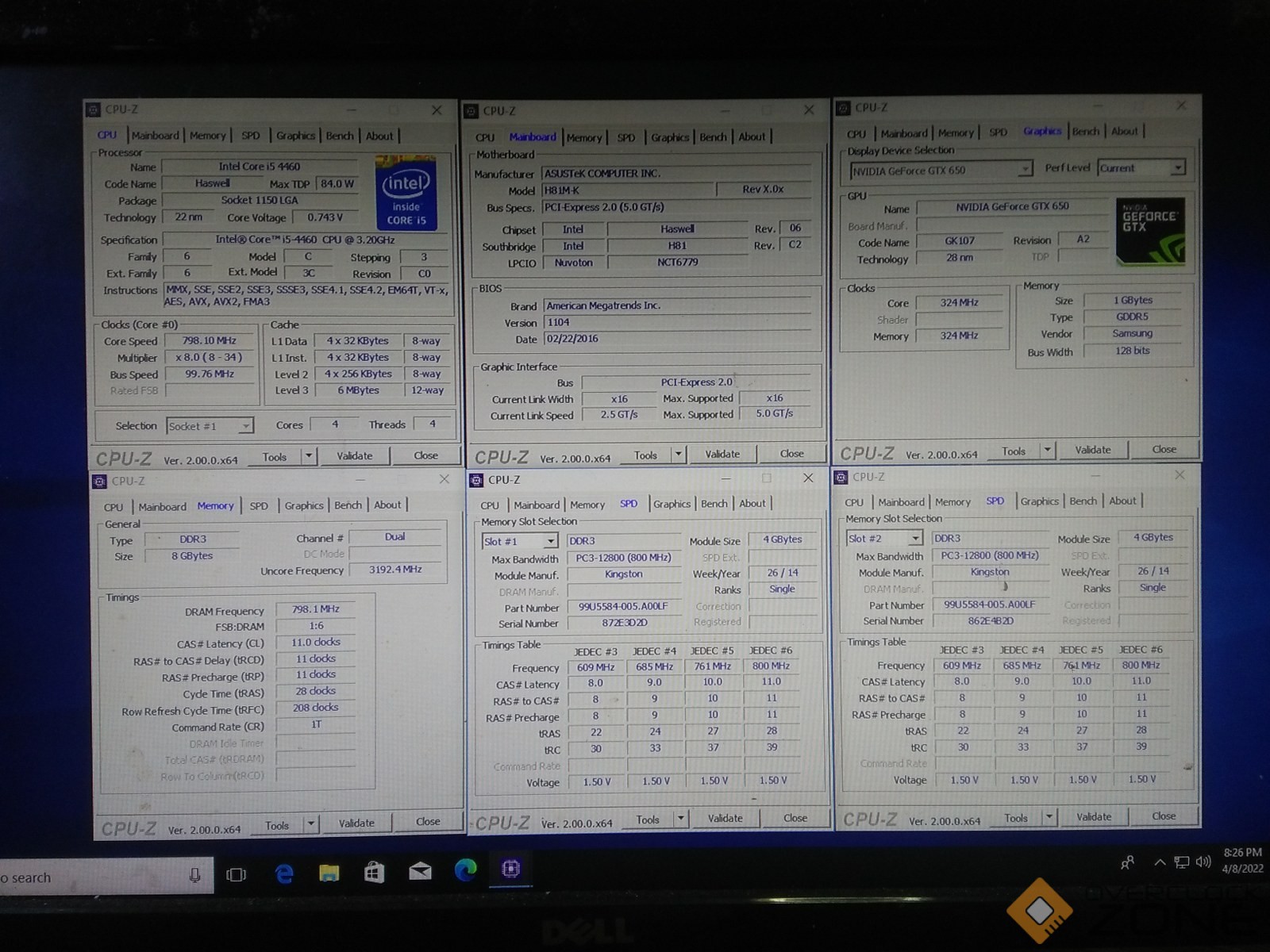The height and width of the screenshot is (952, 1270).
Task: Open the Socket #1 selection dropdown
Action: click(210, 426)
